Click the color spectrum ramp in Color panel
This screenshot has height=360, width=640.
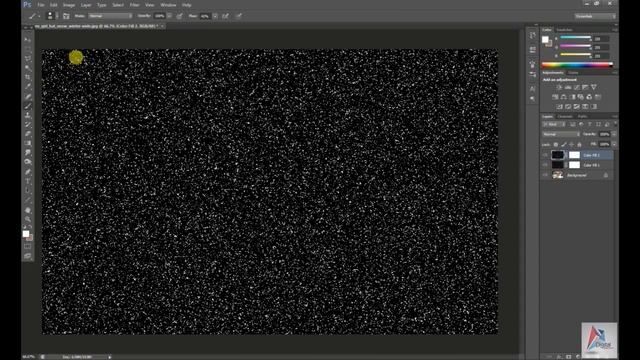(577, 64)
